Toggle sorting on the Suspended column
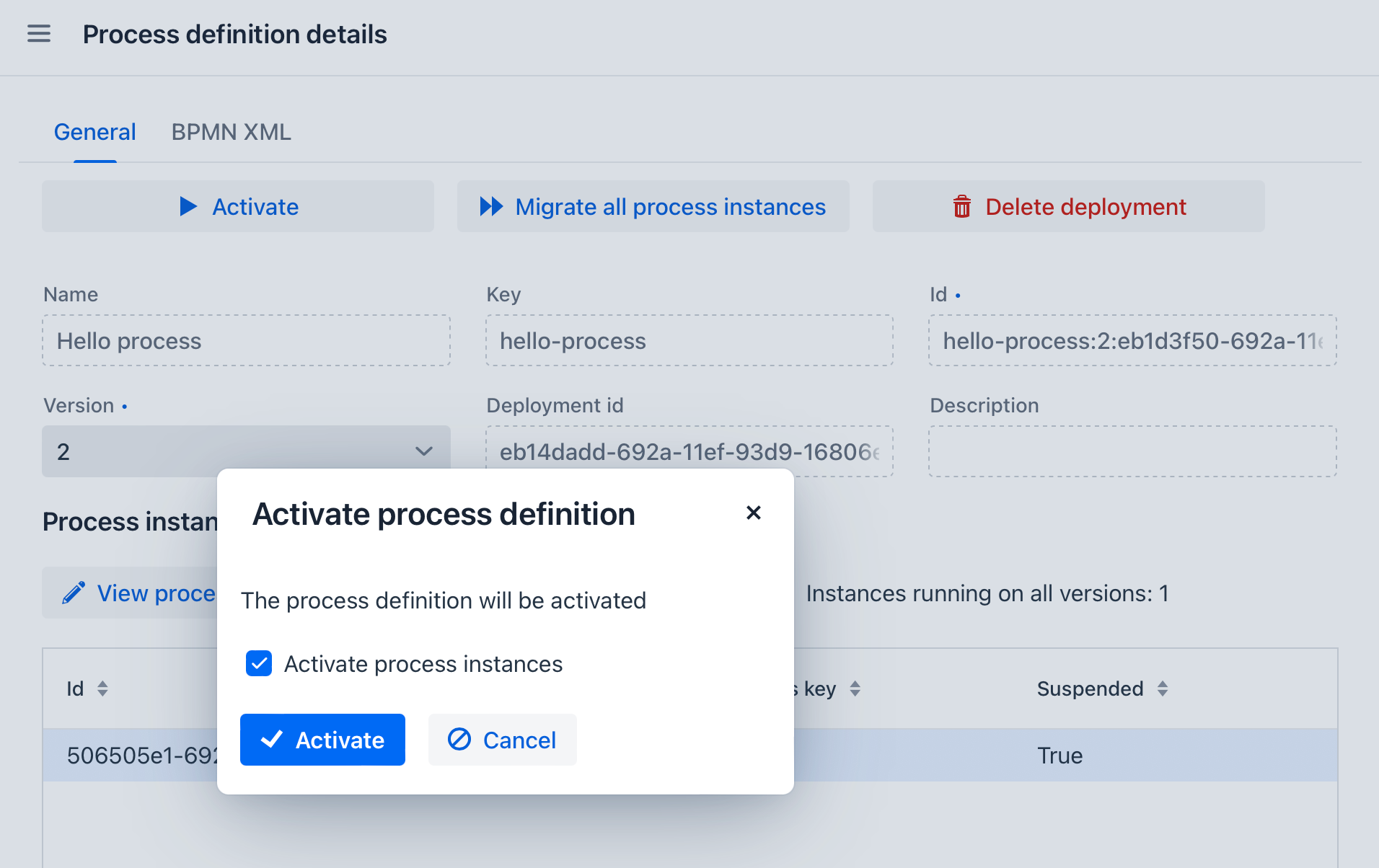The image size is (1379, 868). tap(1163, 688)
